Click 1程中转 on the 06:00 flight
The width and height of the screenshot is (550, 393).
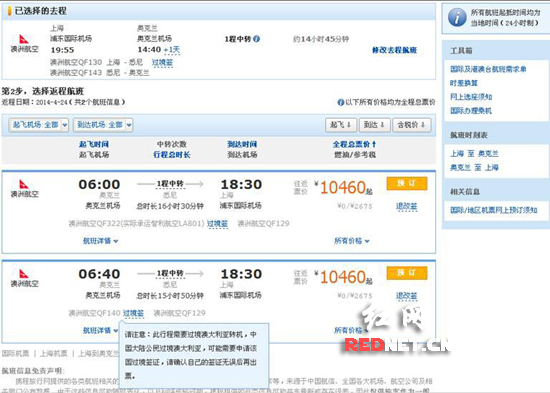[x=170, y=184]
